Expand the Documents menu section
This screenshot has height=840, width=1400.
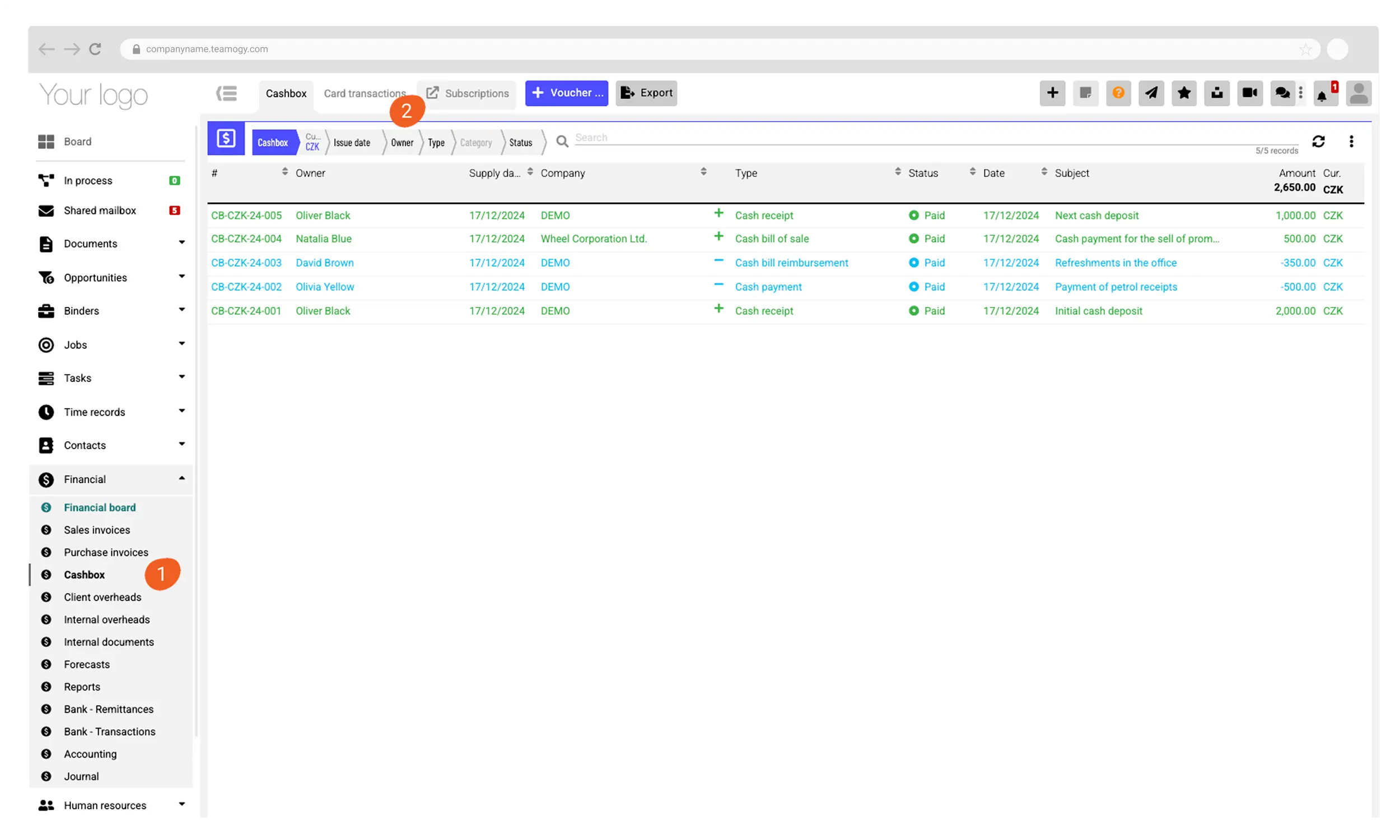pyautogui.click(x=181, y=243)
